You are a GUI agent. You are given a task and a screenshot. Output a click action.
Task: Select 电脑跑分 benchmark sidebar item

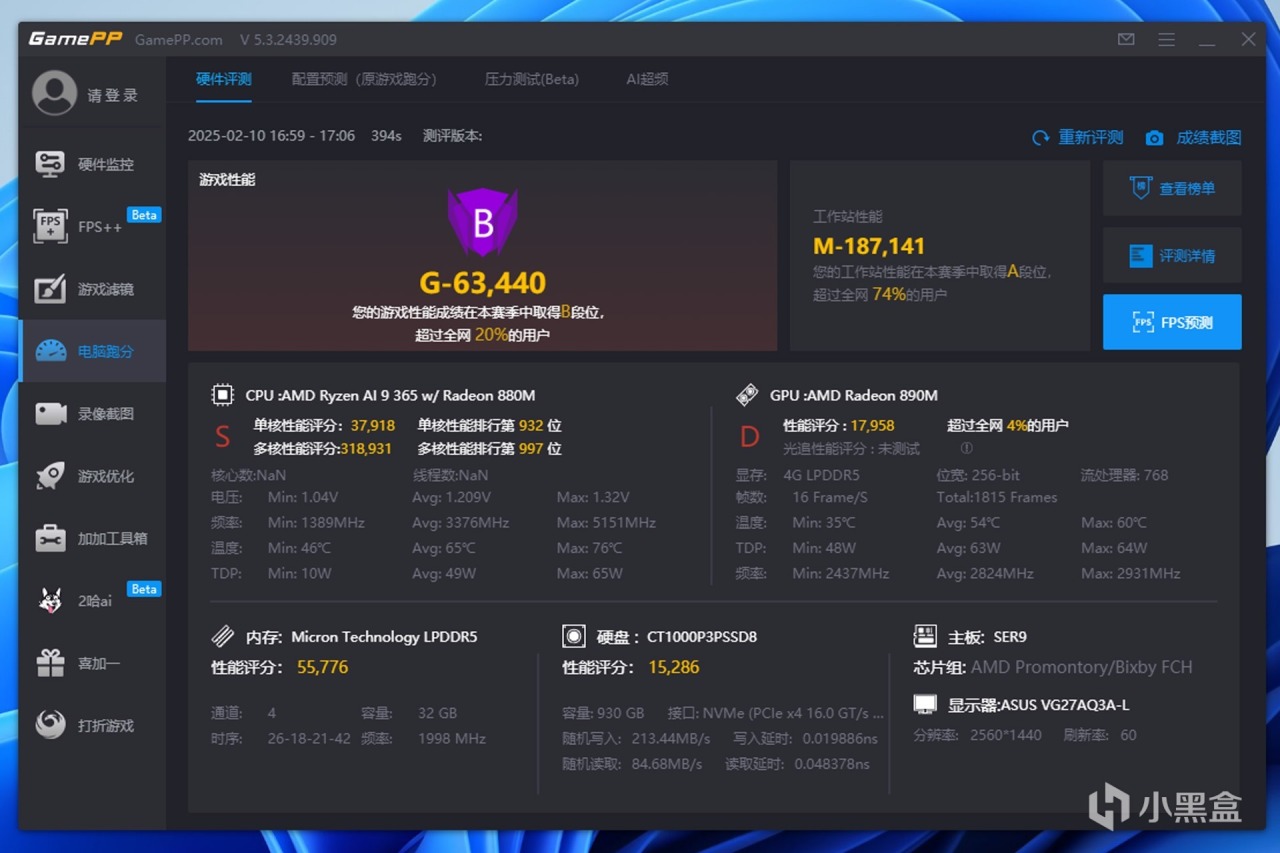click(x=92, y=351)
